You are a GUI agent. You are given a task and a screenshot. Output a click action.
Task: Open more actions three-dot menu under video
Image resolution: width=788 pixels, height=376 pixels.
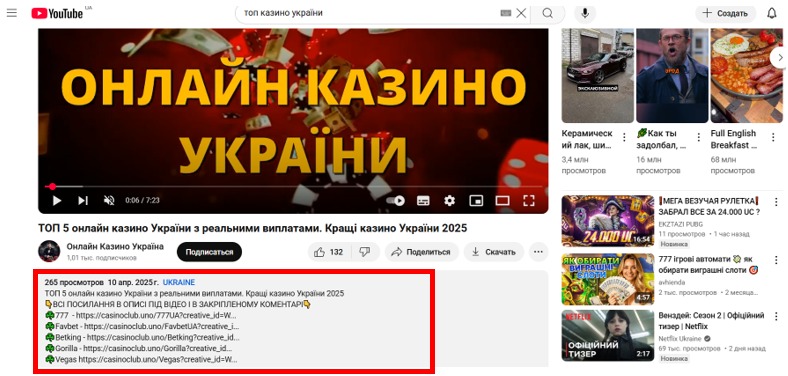pos(538,252)
